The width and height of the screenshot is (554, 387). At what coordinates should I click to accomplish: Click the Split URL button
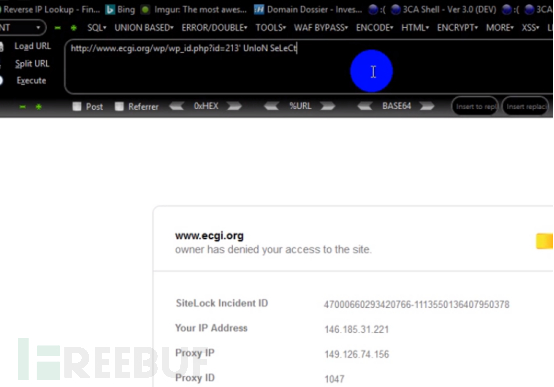[32, 64]
